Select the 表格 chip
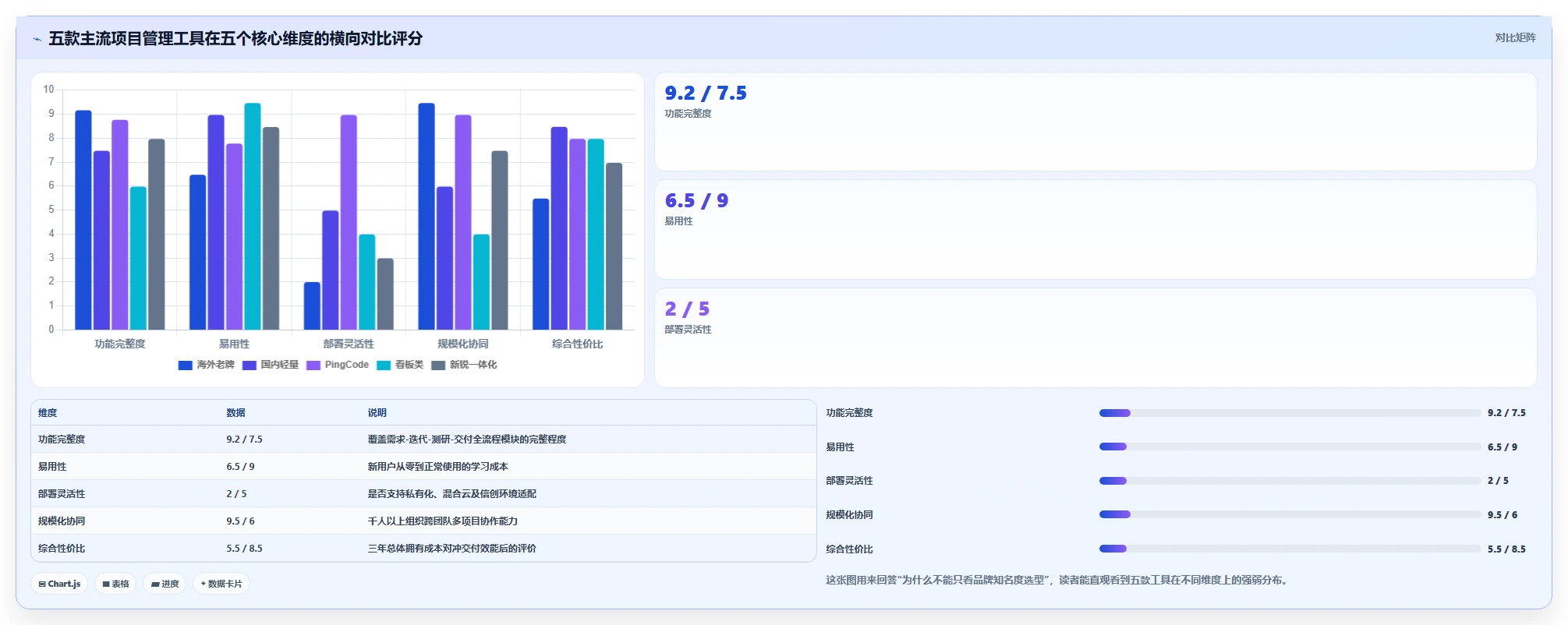The image size is (1568, 625). [115, 584]
